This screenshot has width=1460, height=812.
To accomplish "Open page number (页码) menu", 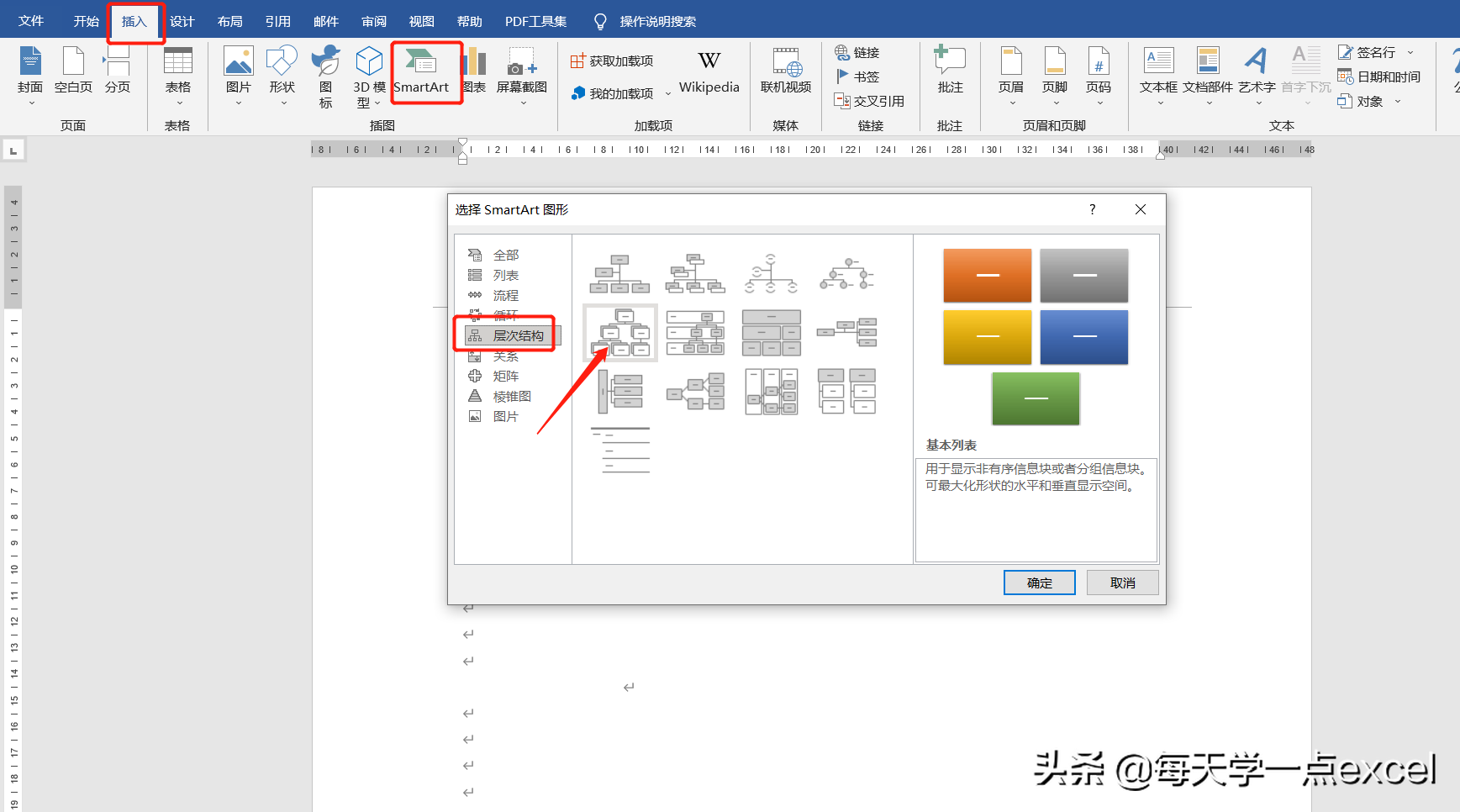I will pos(1099,76).
